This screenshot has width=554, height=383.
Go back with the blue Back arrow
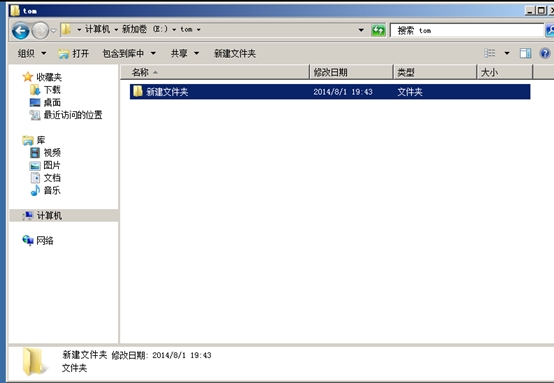tap(20, 31)
